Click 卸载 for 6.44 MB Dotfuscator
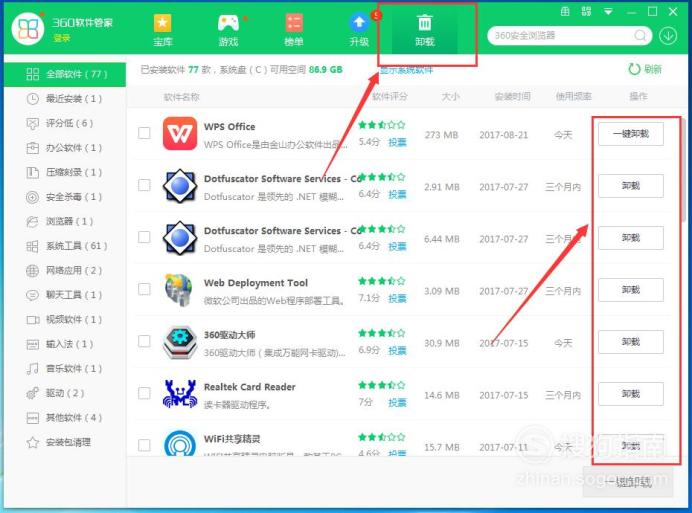This screenshot has width=692, height=513. (x=631, y=238)
